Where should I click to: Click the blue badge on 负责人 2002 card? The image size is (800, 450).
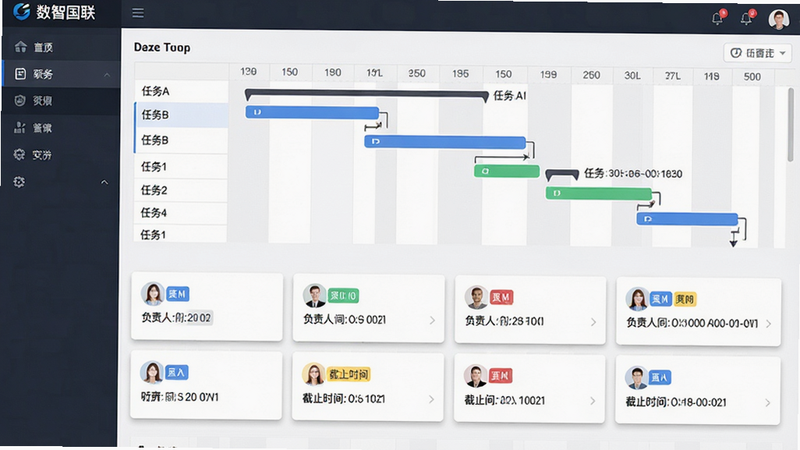point(178,294)
